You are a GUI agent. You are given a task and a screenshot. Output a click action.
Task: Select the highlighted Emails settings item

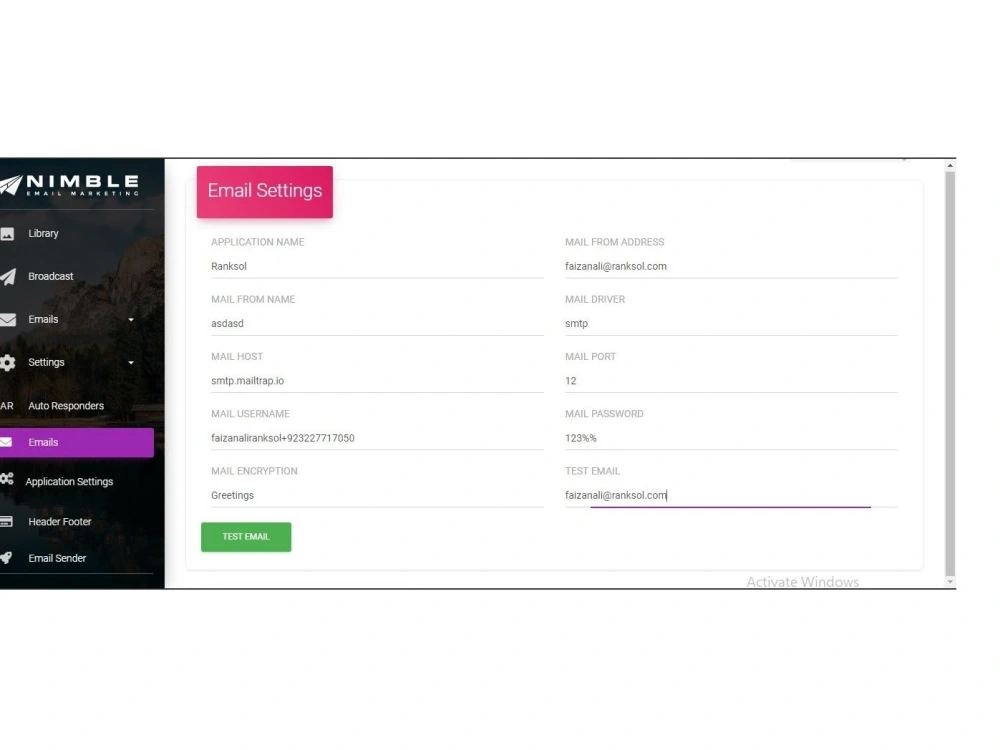click(77, 442)
